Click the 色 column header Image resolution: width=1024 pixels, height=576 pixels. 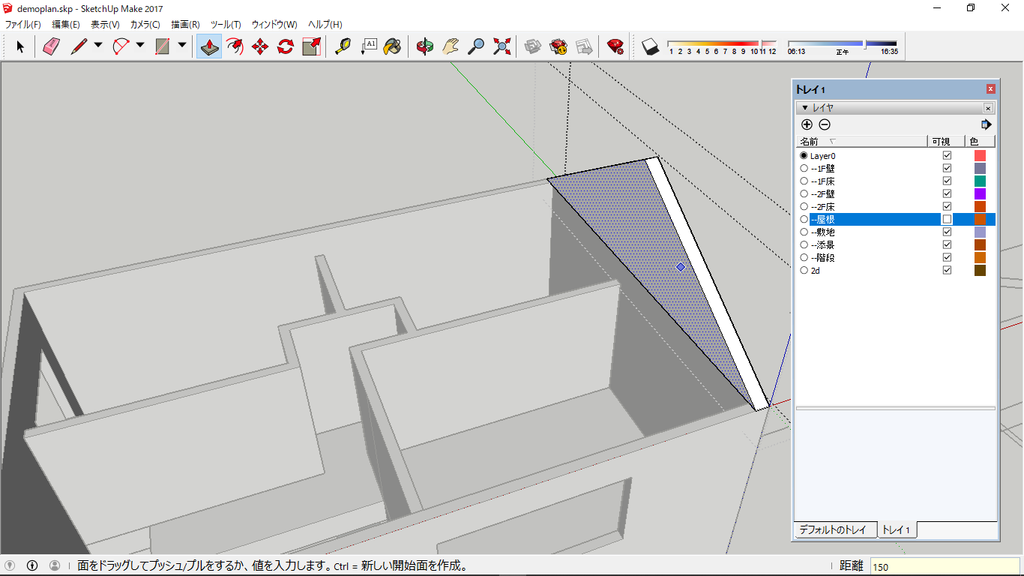980,141
